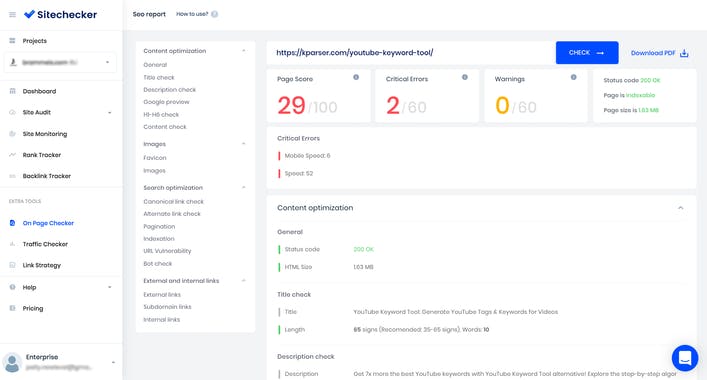Collapse the Content optimization report section
Viewport: 707px width, 380px height.
pos(680,208)
